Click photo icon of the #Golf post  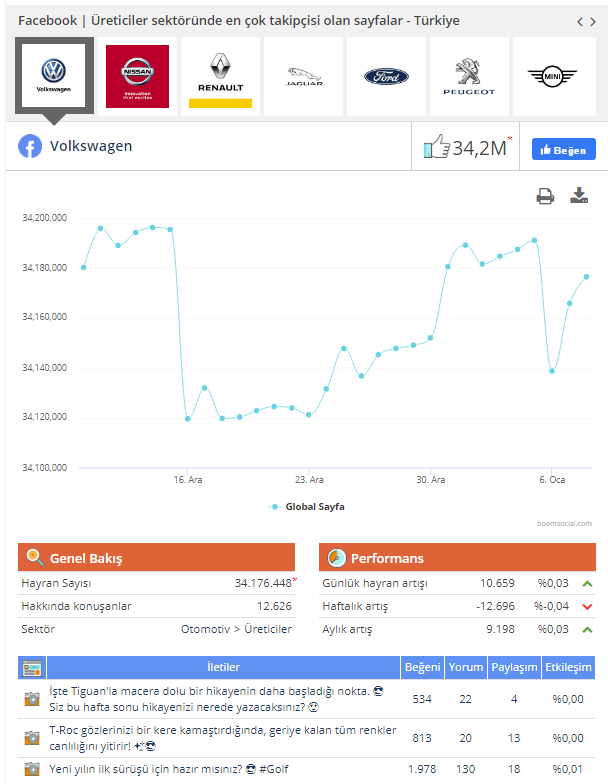32,768
